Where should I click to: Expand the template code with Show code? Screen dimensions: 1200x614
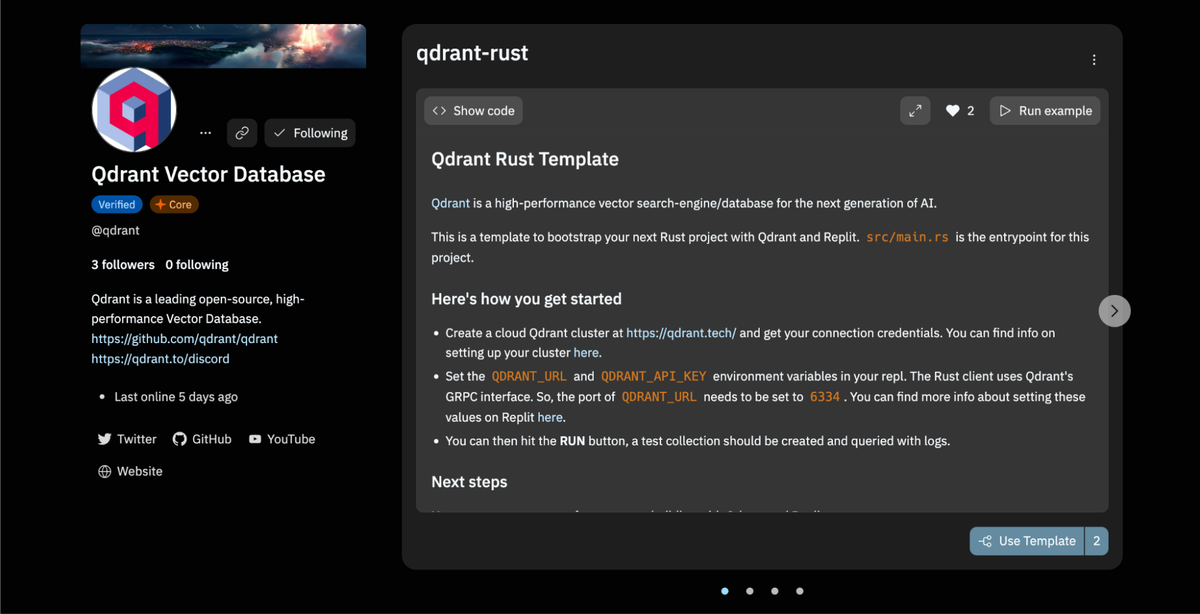473,110
